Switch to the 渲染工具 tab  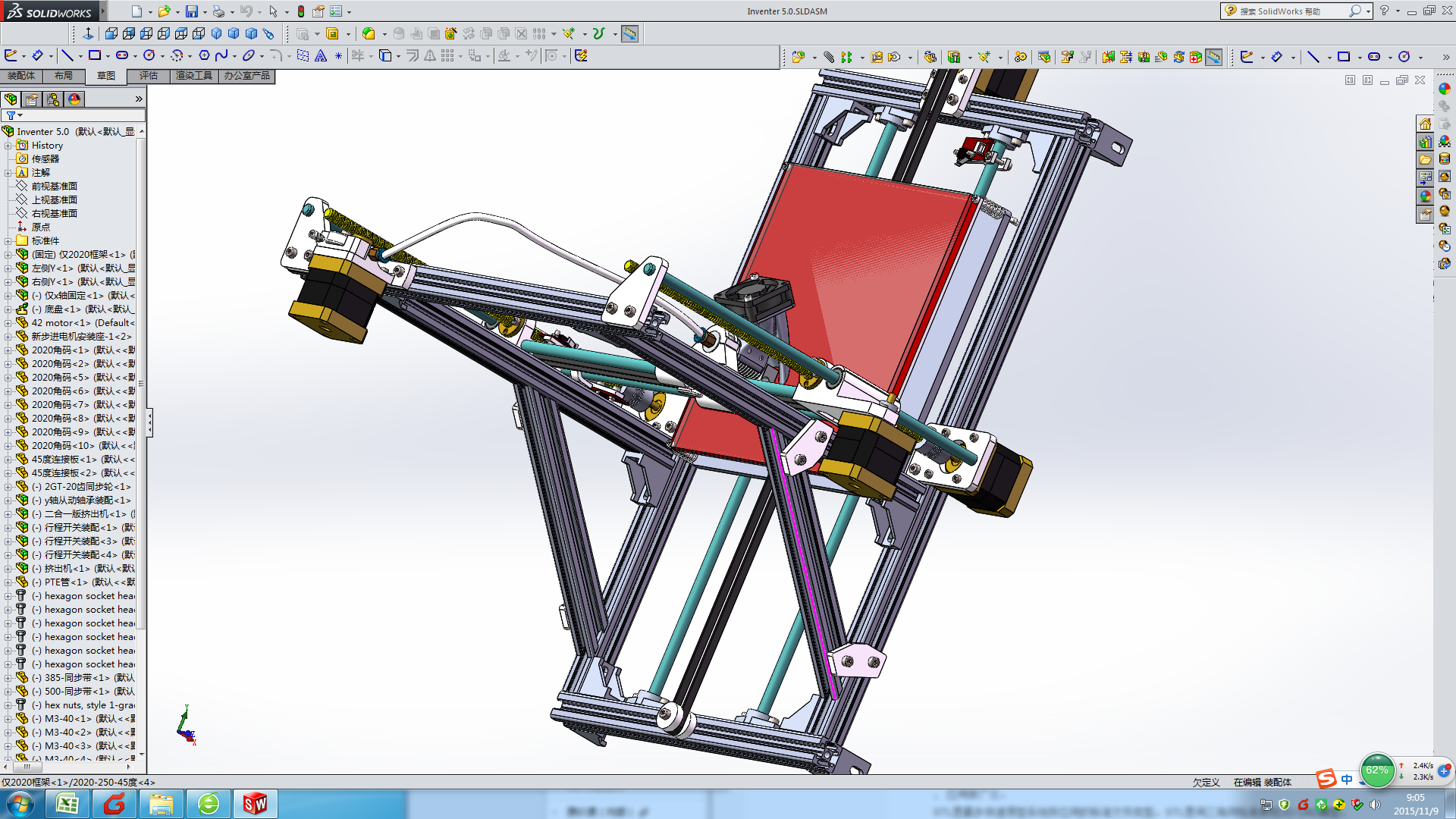point(194,76)
